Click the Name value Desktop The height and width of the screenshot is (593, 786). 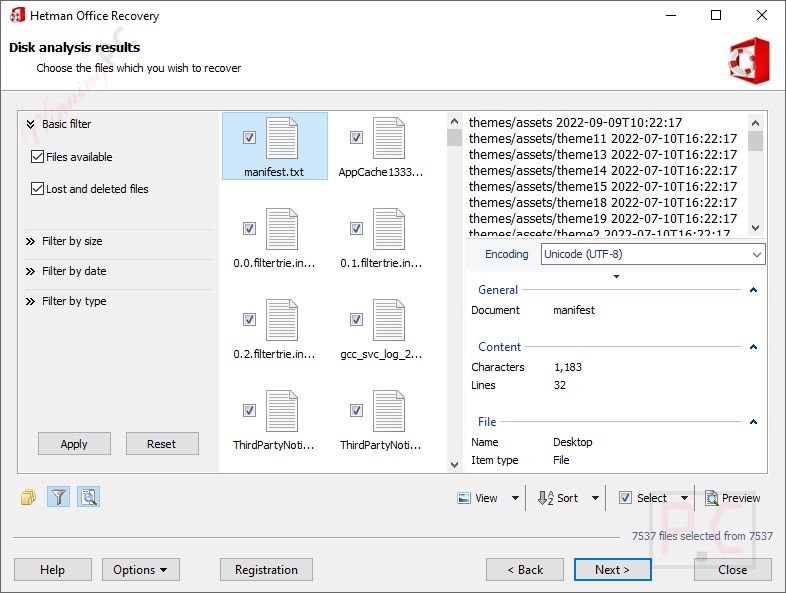click(572, 442)
